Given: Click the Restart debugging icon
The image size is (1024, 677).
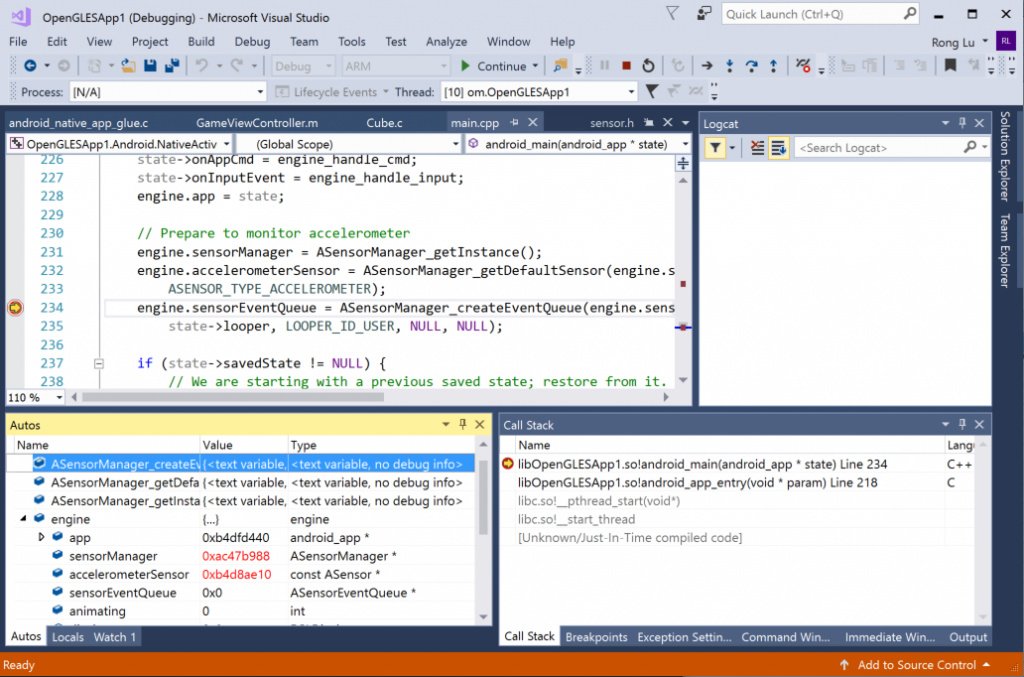Looking at the screenshot, I should pos(649,65).
